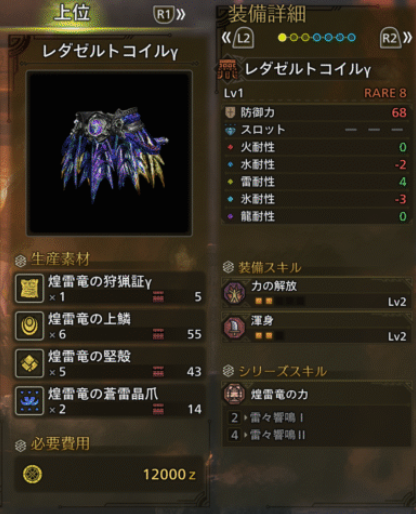Viewport: 416px width, 514px height.
Task: Select the 煌雷竜の上鱗 scale icon
Action: pos(29,326)
